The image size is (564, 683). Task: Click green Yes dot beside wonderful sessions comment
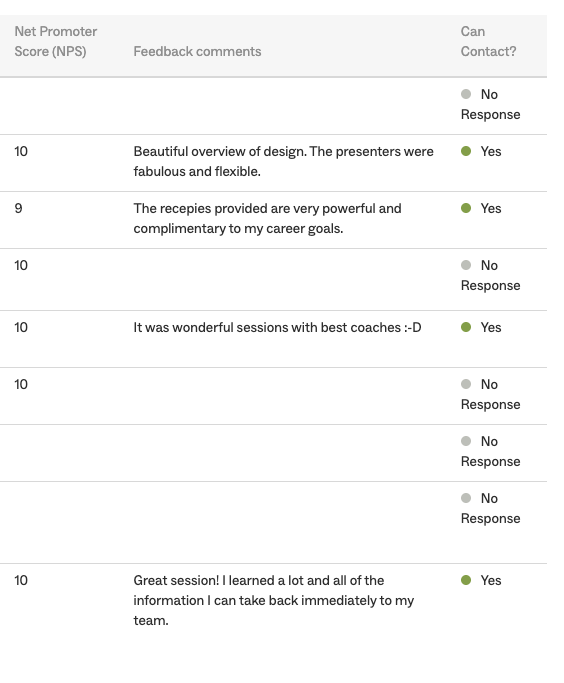(x=466, y=327)
